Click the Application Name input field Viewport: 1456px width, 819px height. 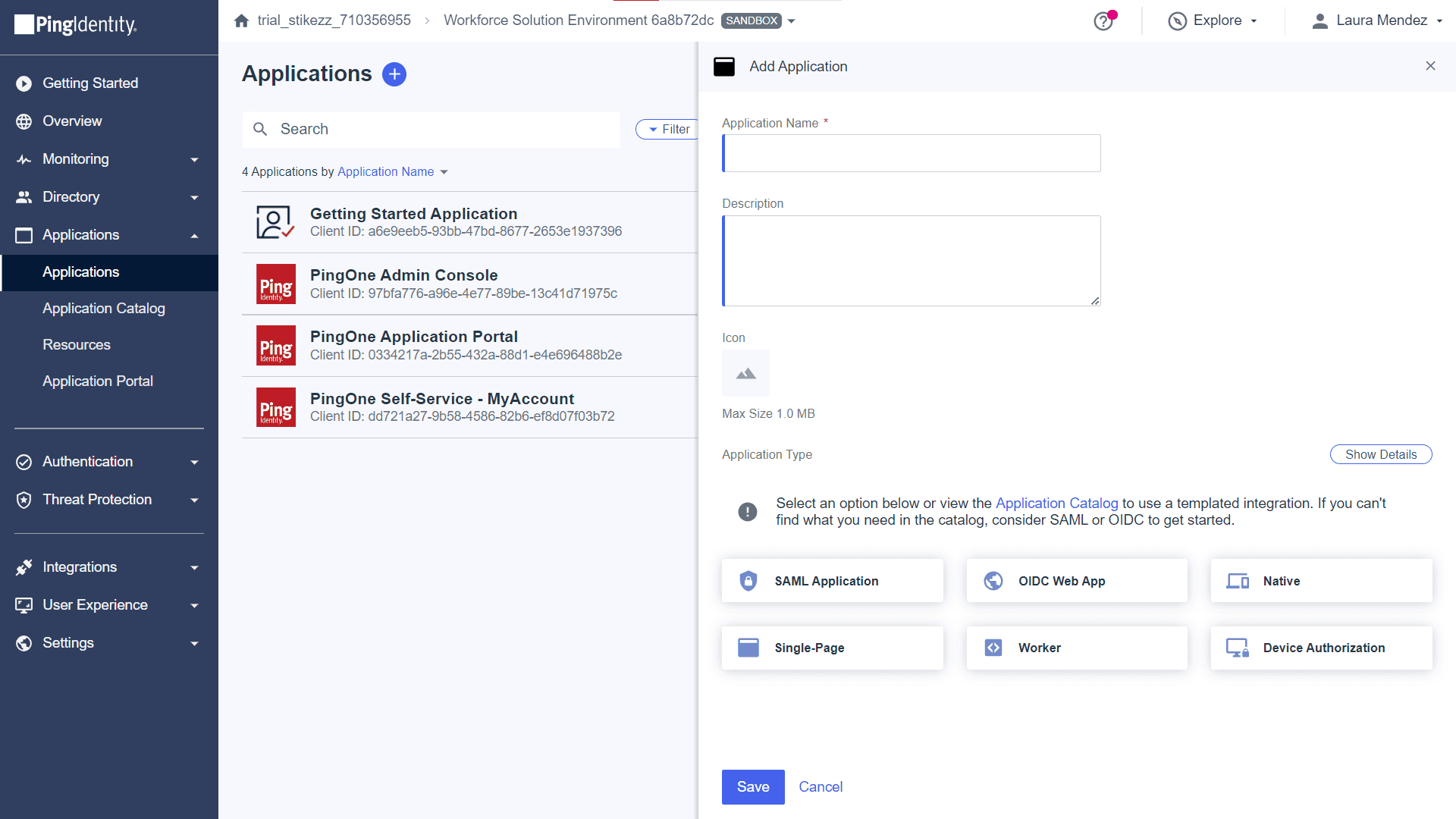tap(911, 152)
